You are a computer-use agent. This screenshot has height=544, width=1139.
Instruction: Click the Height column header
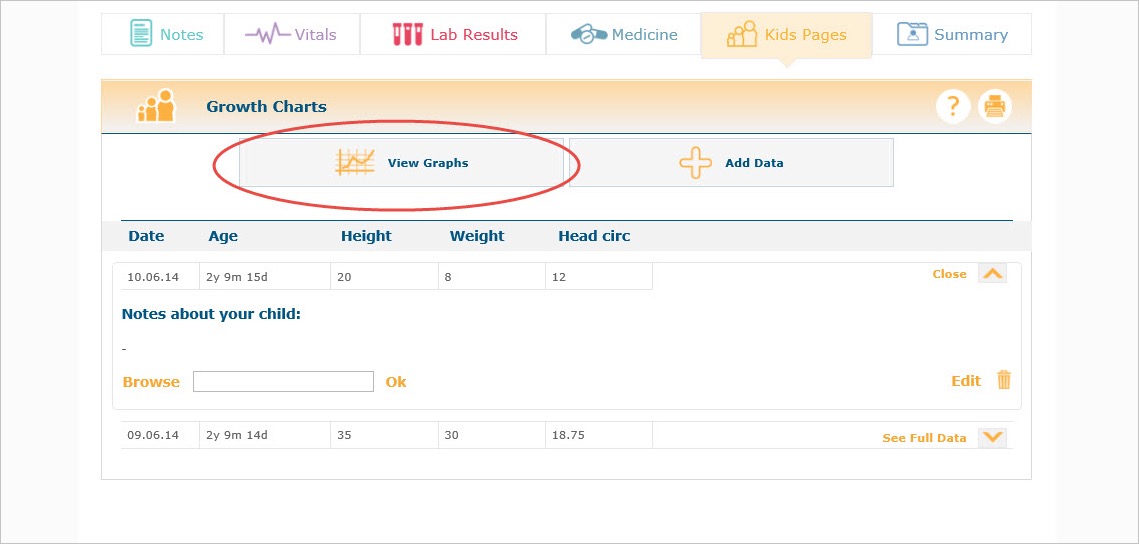[x=366, y=236]
